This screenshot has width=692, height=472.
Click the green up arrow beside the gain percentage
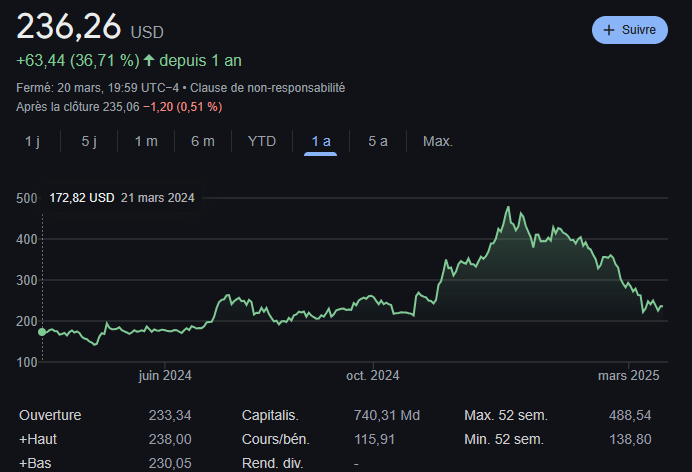(149, 61)
